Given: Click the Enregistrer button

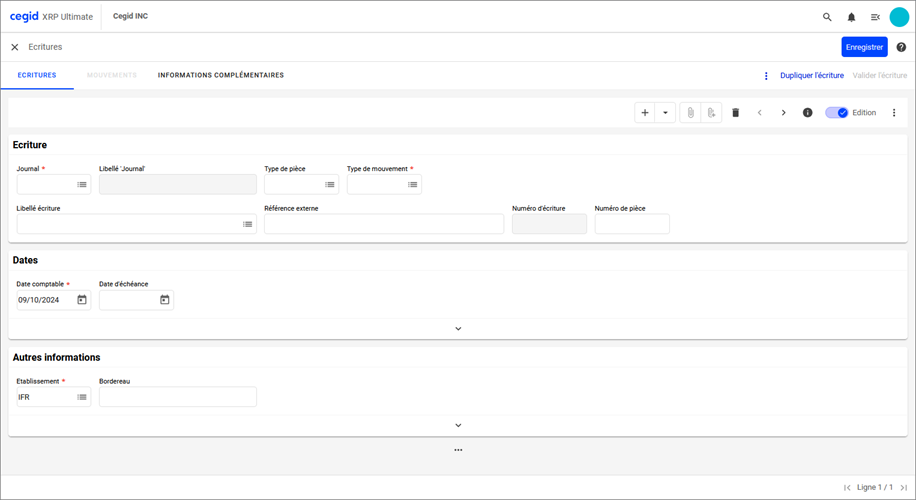Looking at the screenshot, I should tap(864, 47).
